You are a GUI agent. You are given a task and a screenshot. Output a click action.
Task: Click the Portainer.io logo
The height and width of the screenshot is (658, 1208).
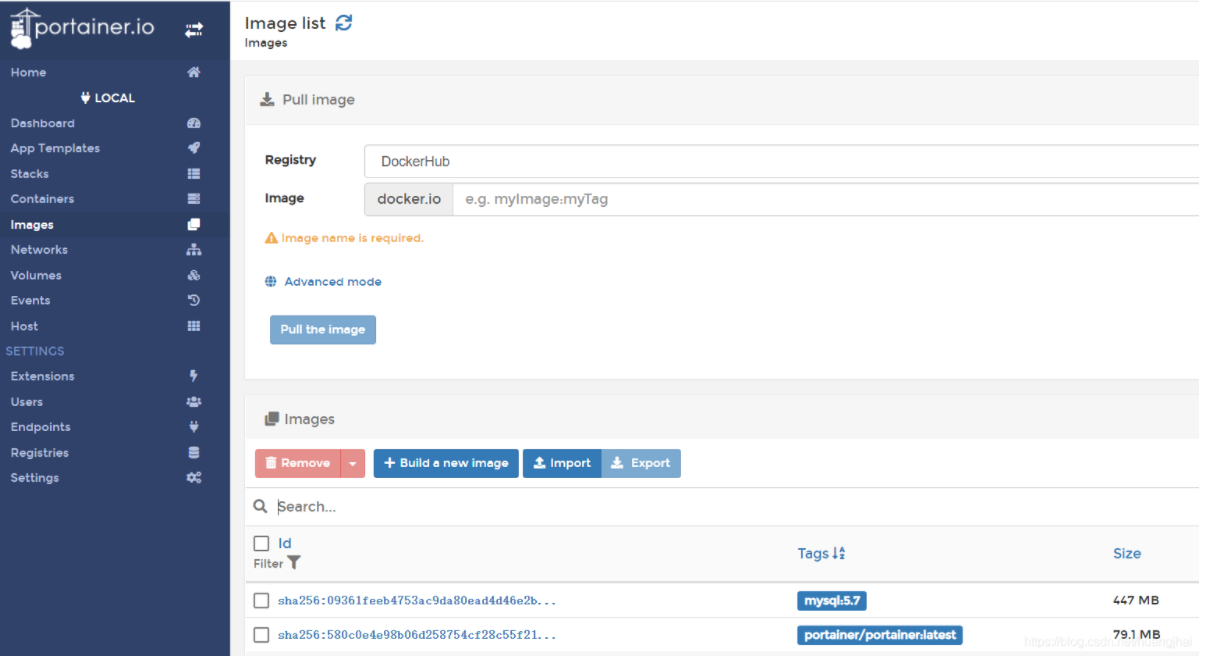[82, 29]
